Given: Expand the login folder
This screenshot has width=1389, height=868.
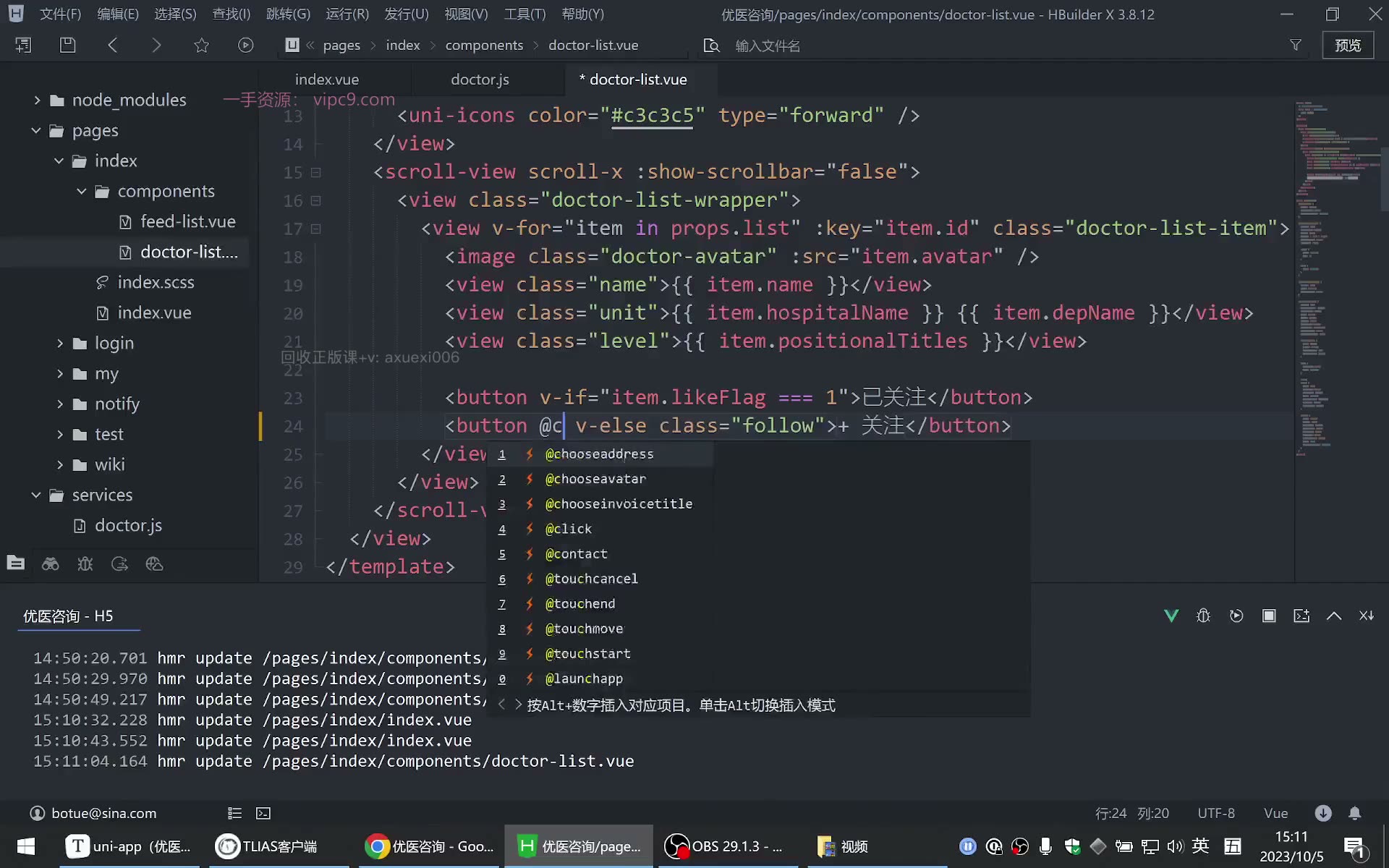Looking at the screenshot, I should [x=60, y=343].
